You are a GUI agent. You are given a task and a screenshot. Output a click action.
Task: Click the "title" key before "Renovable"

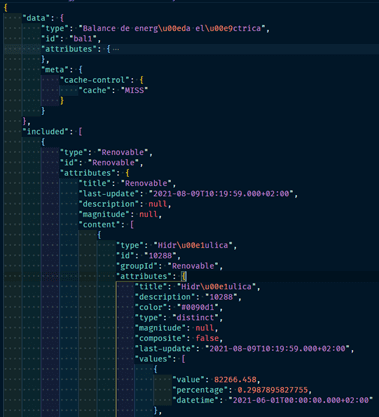coord(94,183)
